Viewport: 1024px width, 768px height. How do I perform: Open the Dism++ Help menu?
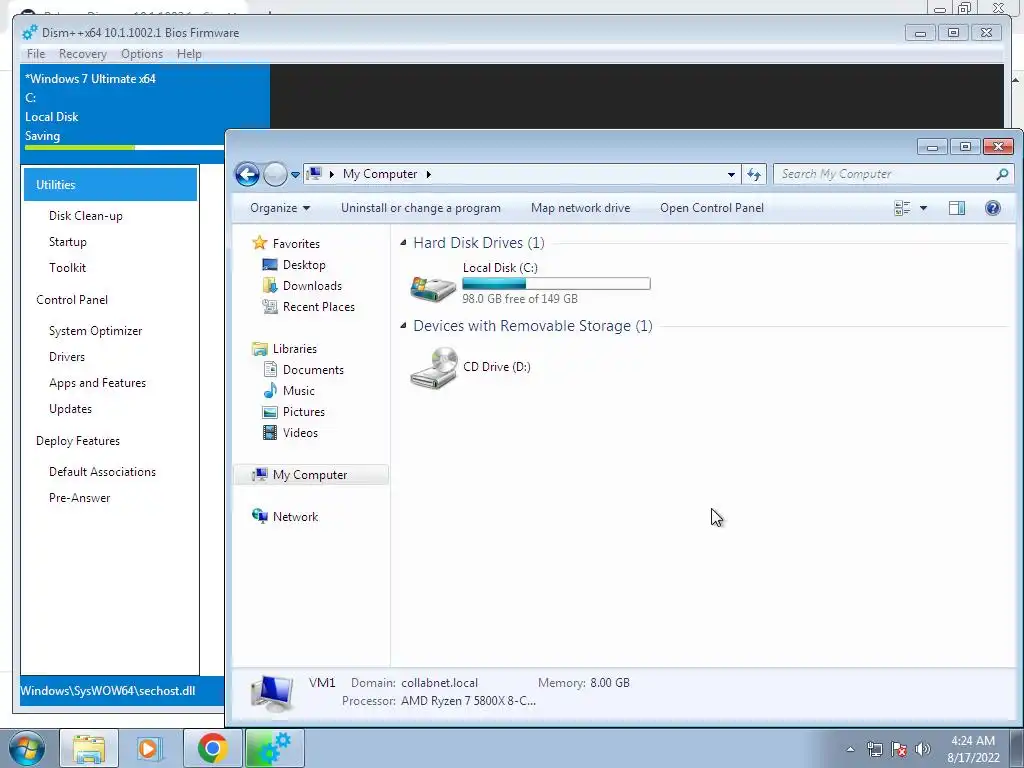[189, 54]
